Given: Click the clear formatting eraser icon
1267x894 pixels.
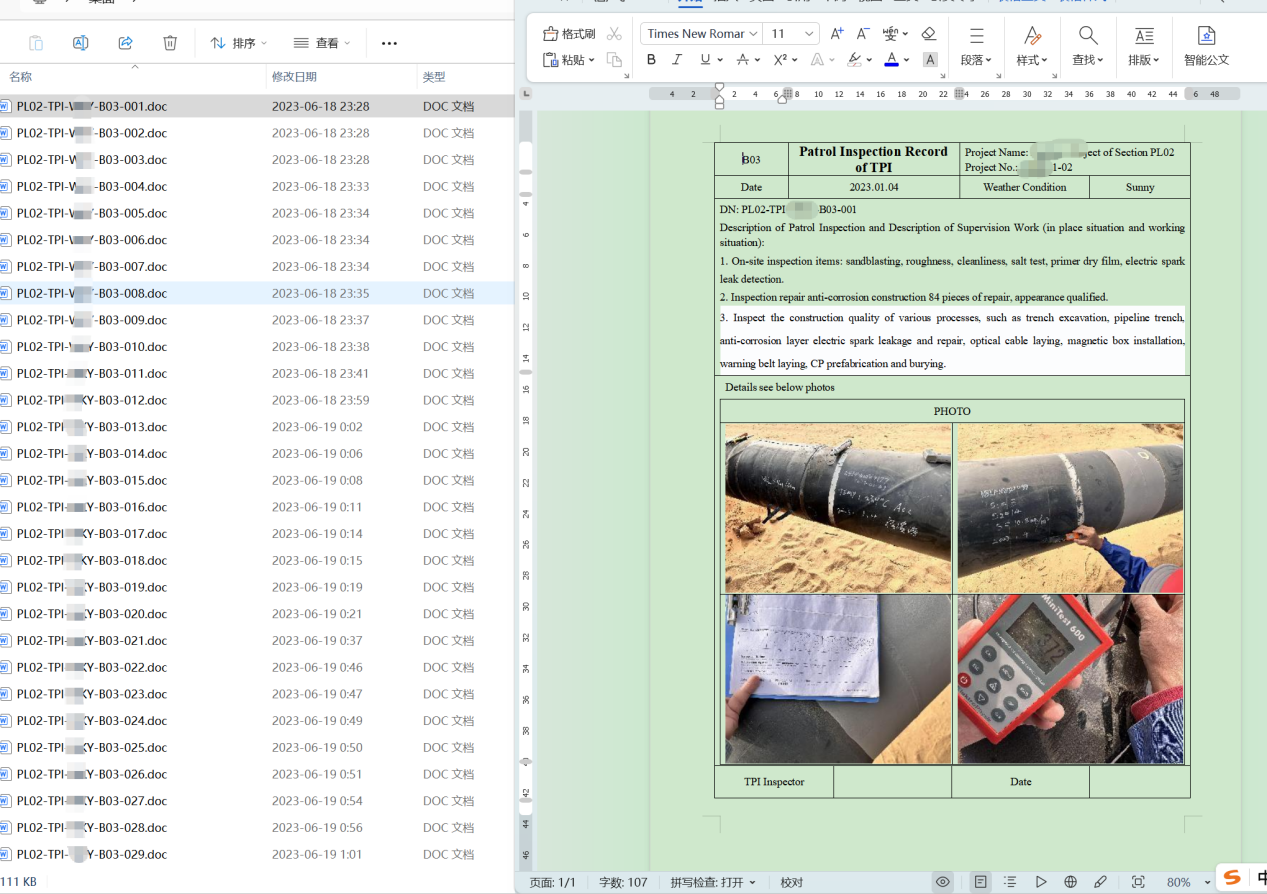Looking at the screenshot, I should click(928, 34).
